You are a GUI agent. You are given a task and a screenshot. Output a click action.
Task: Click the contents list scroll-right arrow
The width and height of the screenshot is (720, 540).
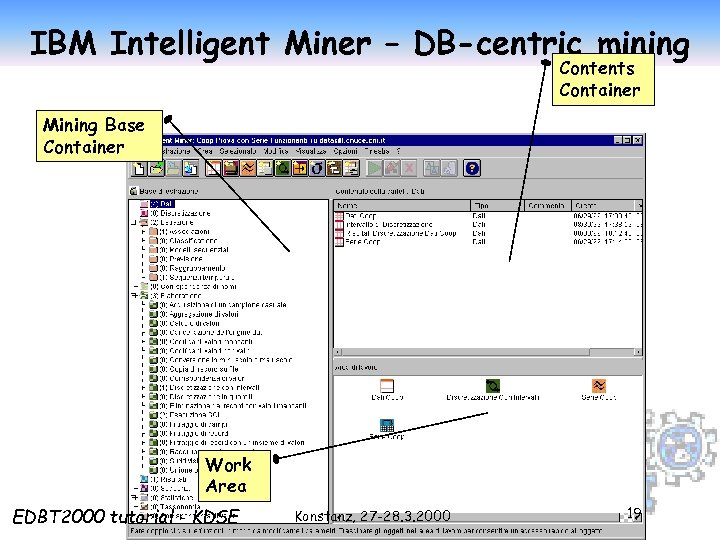[638, 352]
